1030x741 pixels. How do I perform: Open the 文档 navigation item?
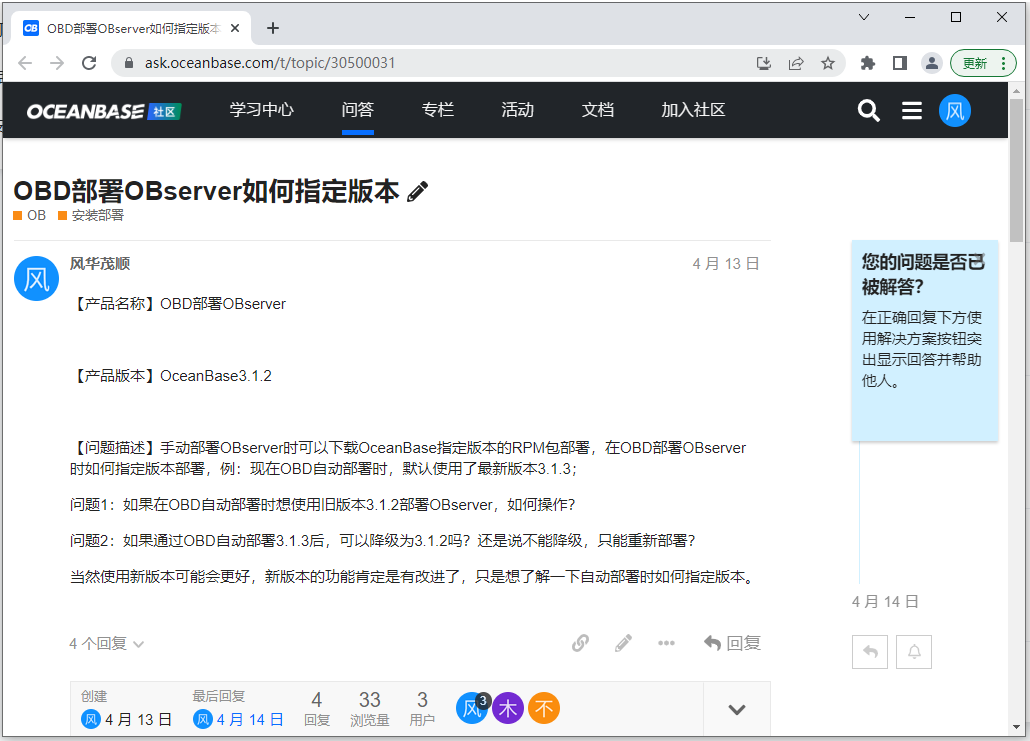(598, 110)
